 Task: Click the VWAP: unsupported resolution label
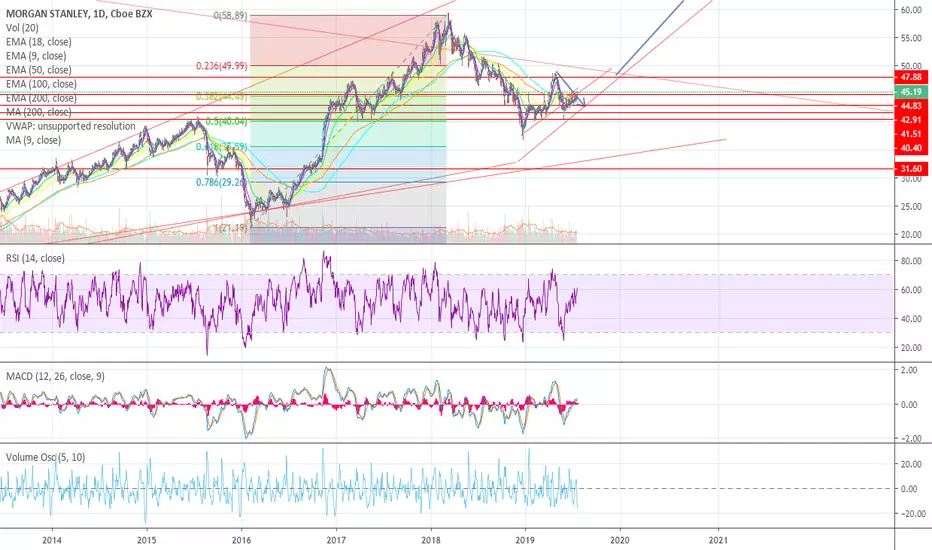pyautogui.click(x=71, y=126)
